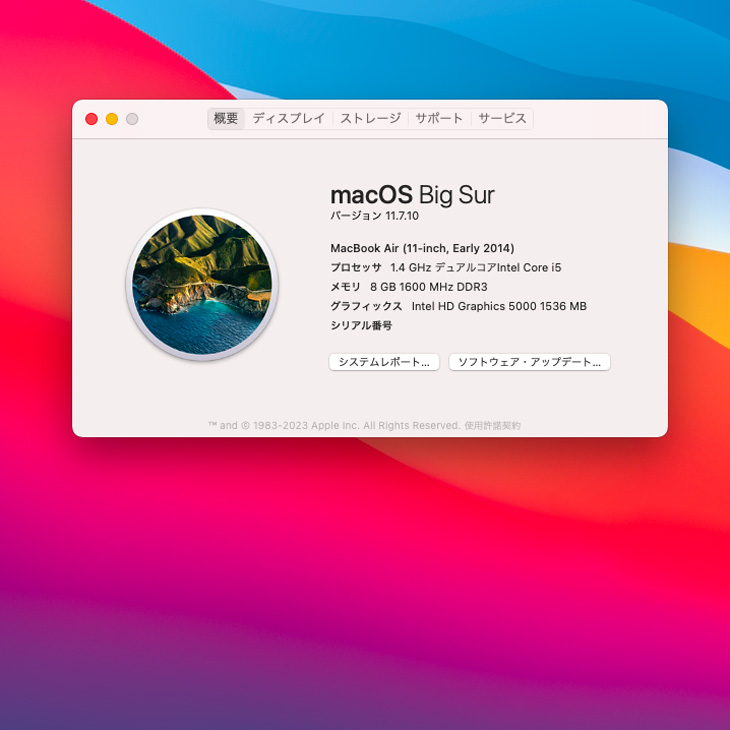Click the バージョン 11.7.10 version text
The width and height of the screenshot is (730, 730).
click(374, 216)
